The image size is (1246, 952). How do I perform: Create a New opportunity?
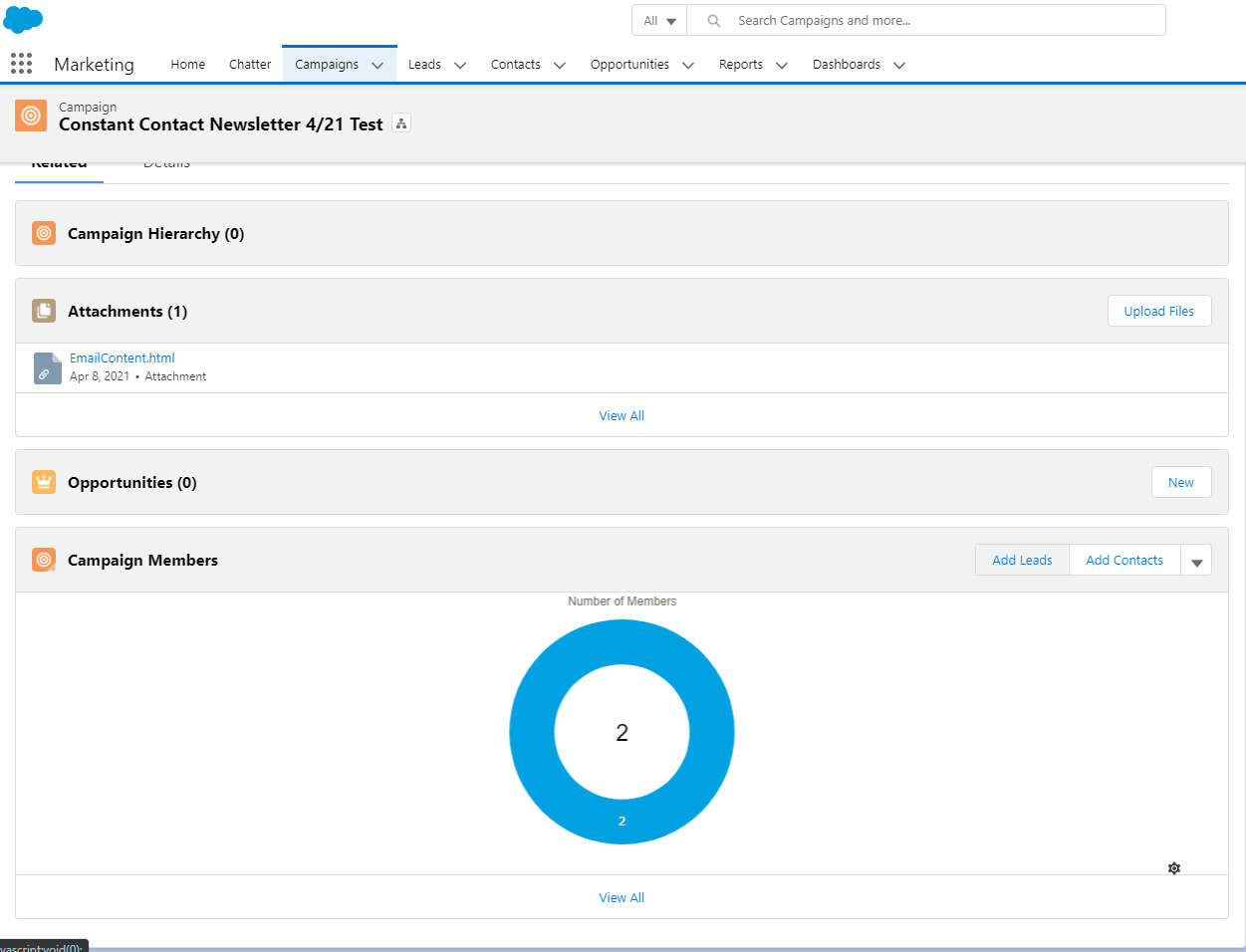[1181, 482]
